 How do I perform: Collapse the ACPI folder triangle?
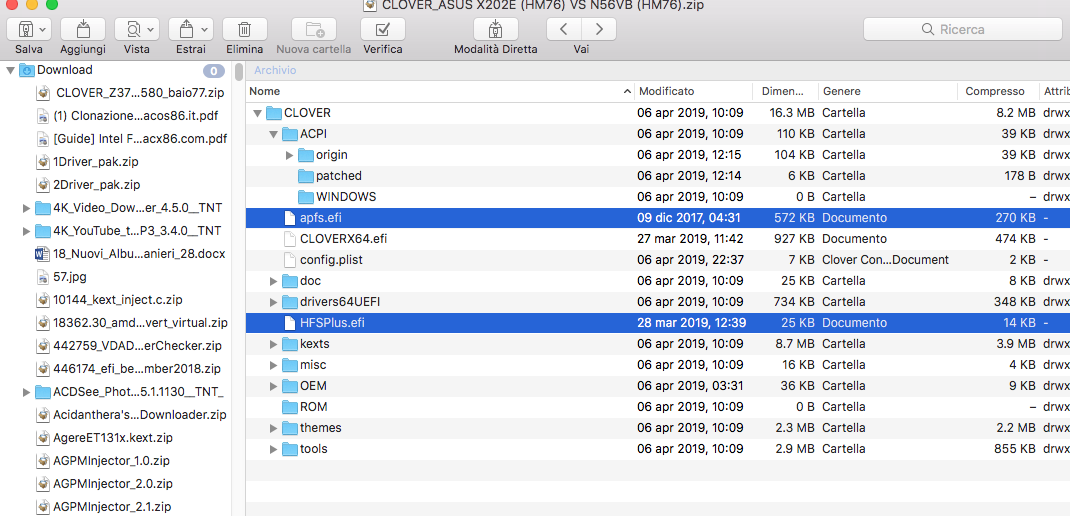click(274, 134)
